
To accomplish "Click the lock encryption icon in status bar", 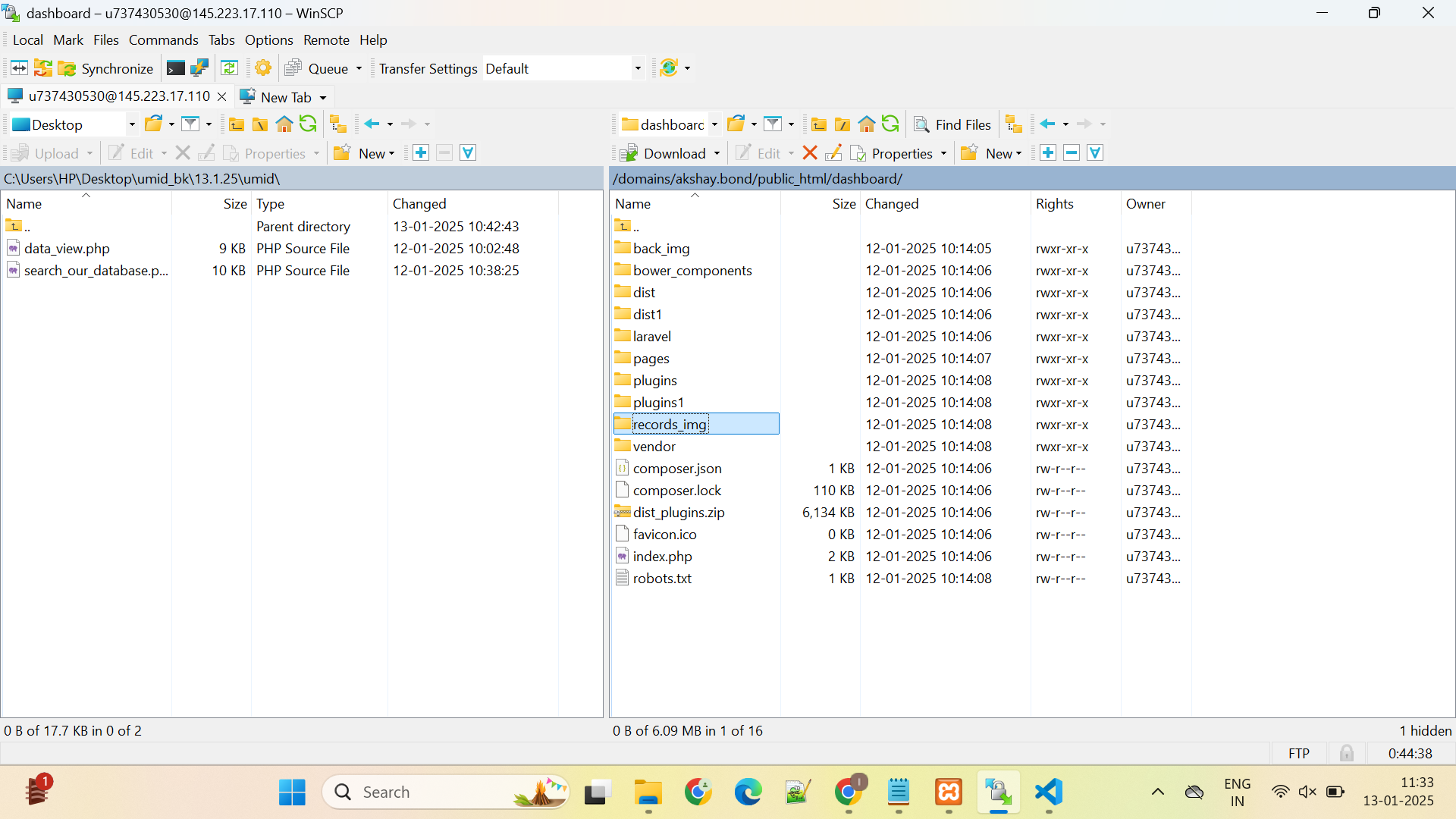I will [1347, 753].
